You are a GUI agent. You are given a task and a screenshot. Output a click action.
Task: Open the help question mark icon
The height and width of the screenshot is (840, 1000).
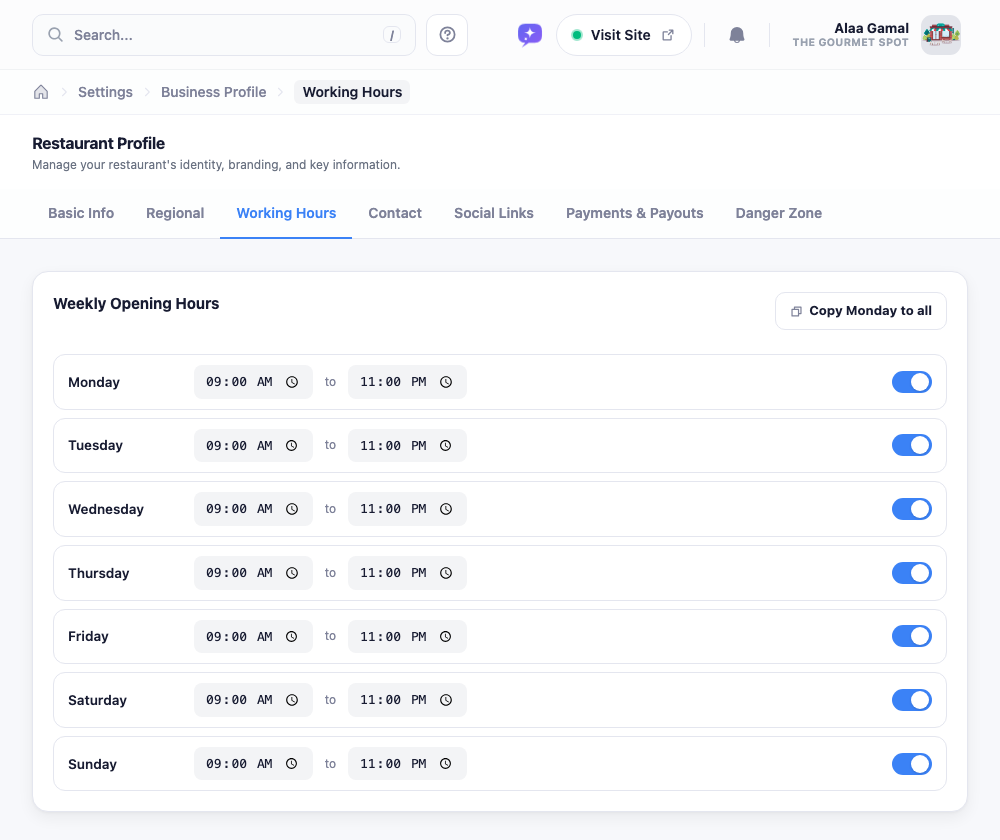pos(447,35)
